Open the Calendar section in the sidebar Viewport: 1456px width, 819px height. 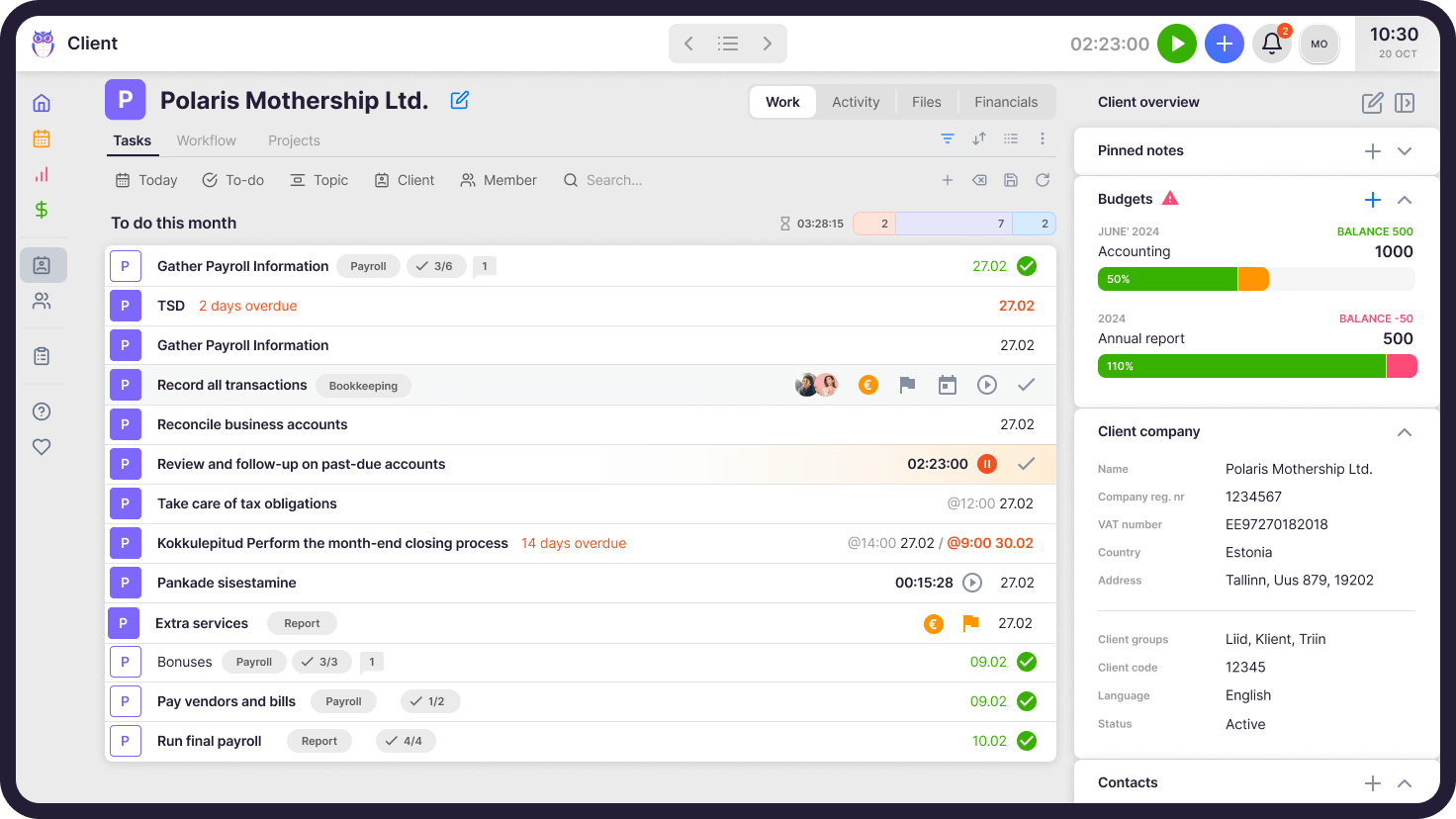tap(42, 138)
